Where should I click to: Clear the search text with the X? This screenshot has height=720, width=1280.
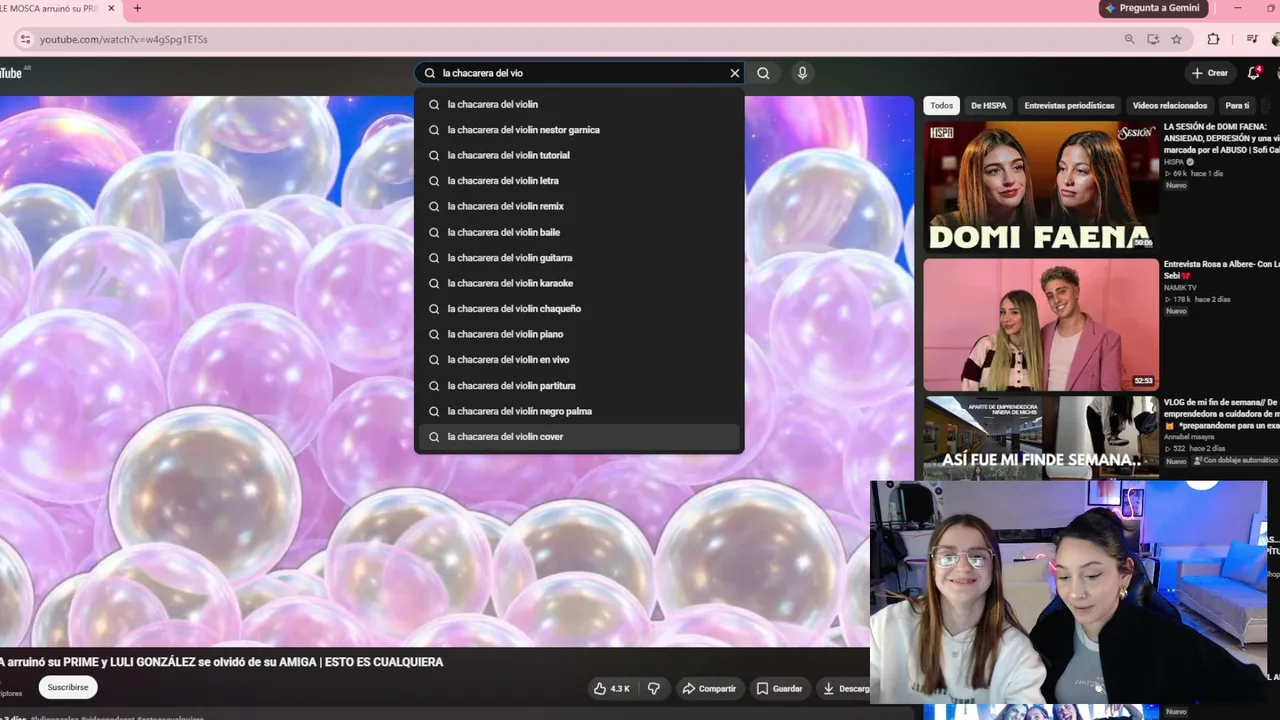coord(735,73)
